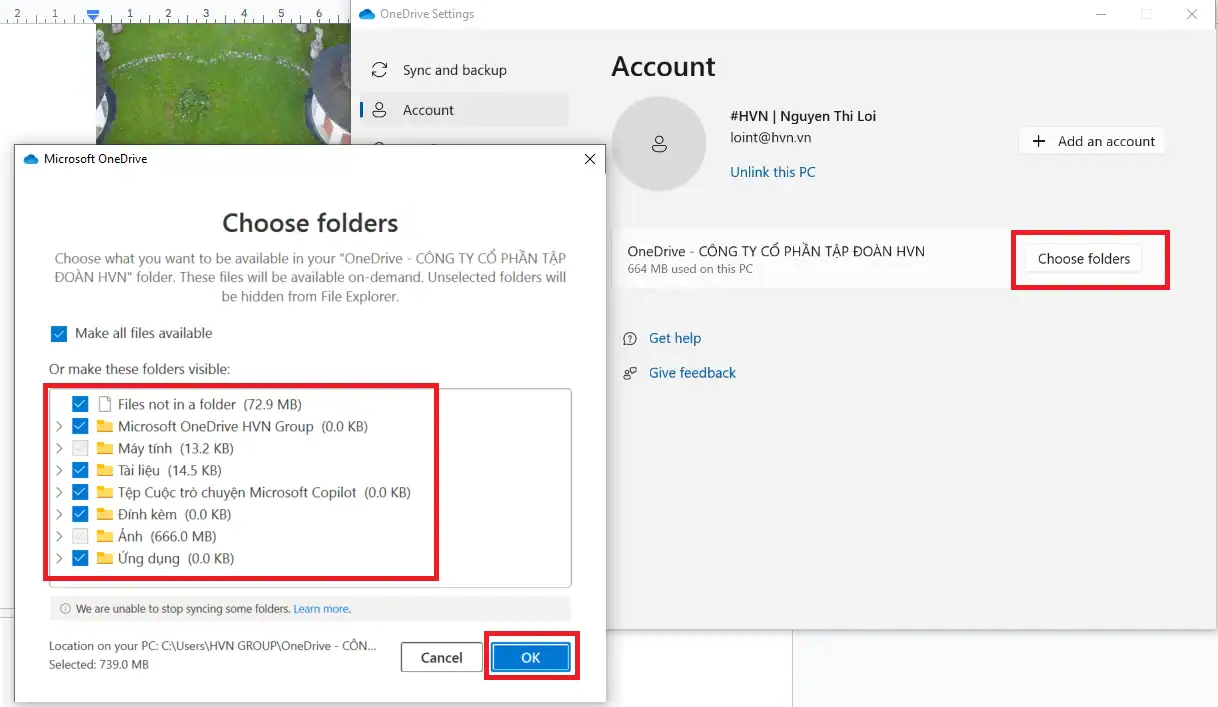Expand the Tài liệu folder tree
Viewport: 1218px width, 707px height.
point(60,470)
